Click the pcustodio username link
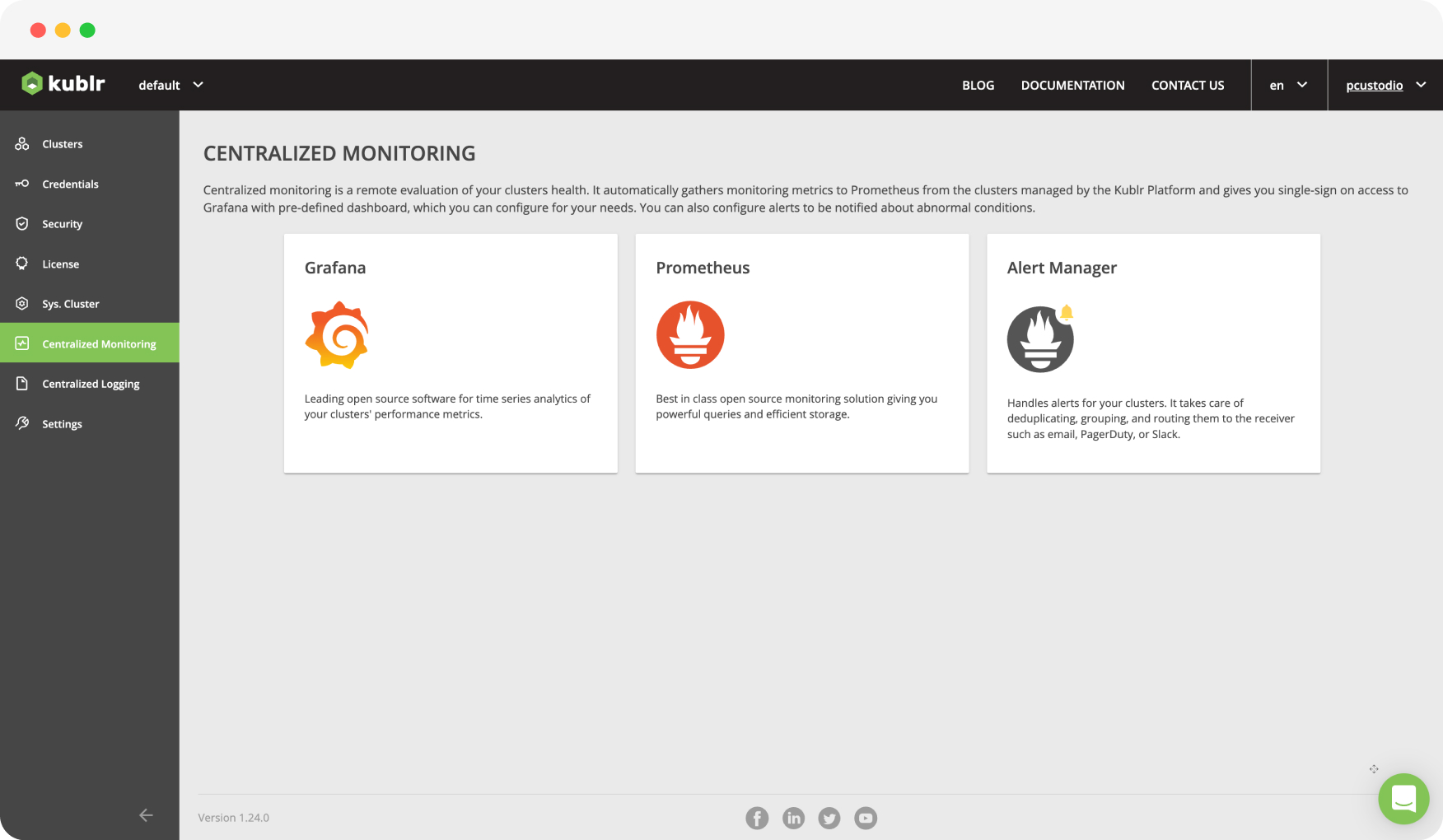The width and height of the screenshot is (1443, 840). (x=1374, y=85)
